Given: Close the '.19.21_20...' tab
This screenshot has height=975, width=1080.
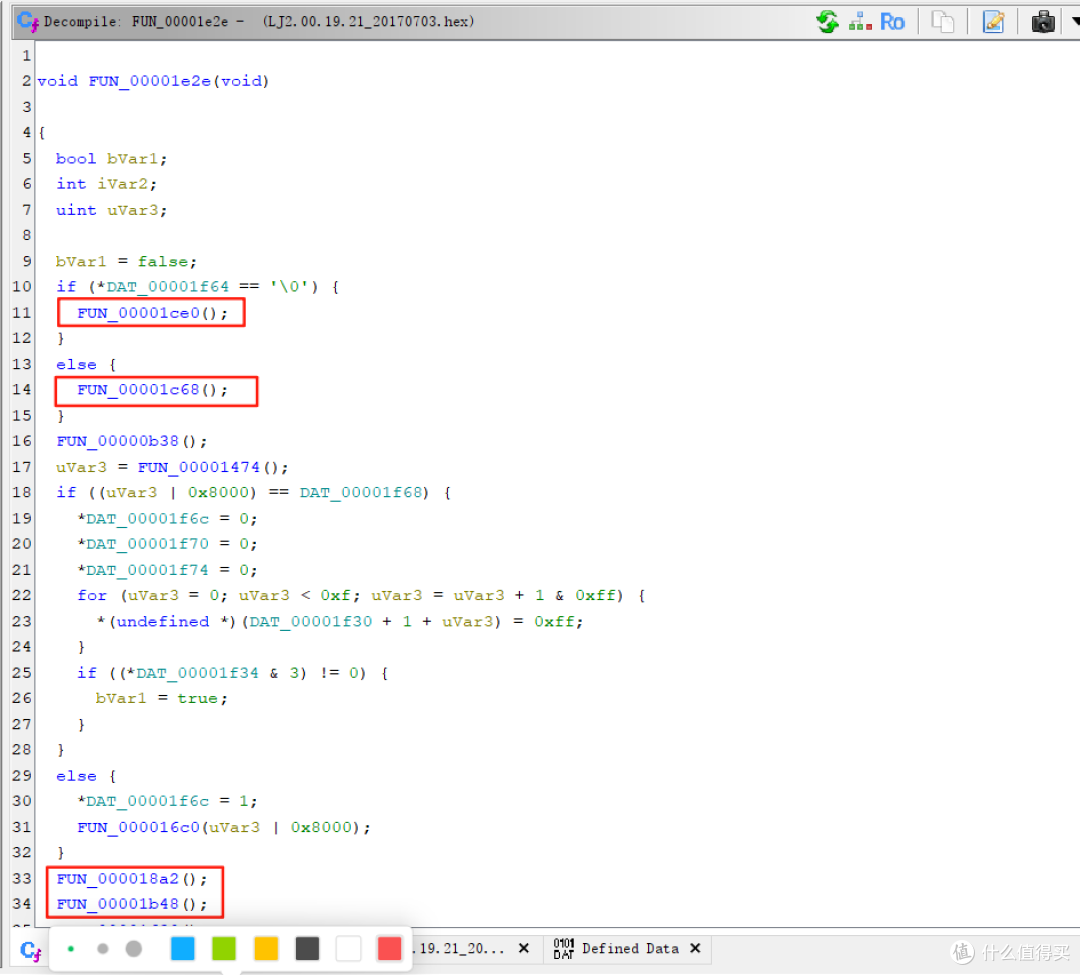Looking at the screenshot, I should click(x=523, y=949).
